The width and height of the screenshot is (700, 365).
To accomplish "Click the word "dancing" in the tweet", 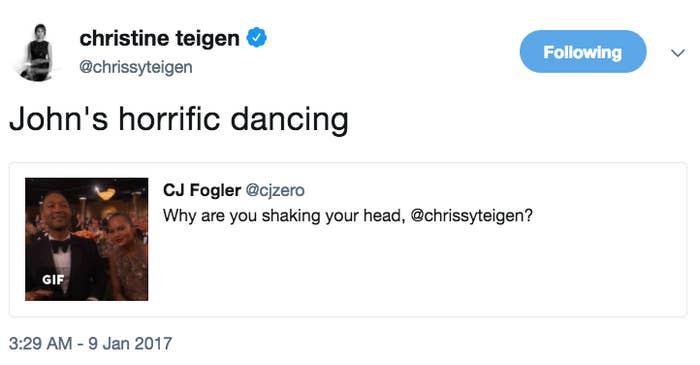I will coord(289,120).
